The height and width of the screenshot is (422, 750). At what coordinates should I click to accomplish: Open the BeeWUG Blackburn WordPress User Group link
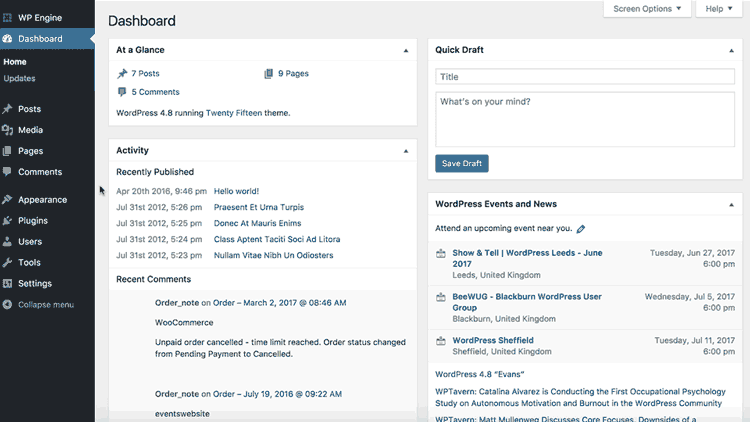coord(527,302)
